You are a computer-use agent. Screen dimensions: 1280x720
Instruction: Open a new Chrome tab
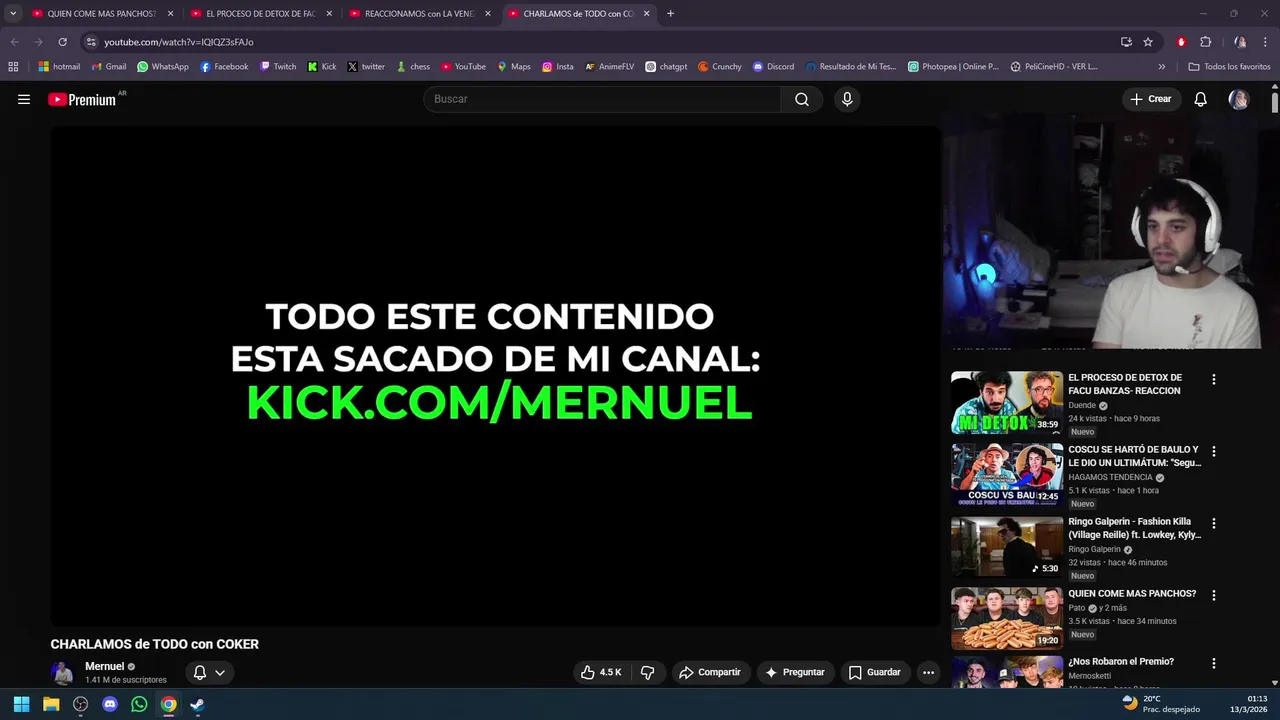click(x=670, y=14)
